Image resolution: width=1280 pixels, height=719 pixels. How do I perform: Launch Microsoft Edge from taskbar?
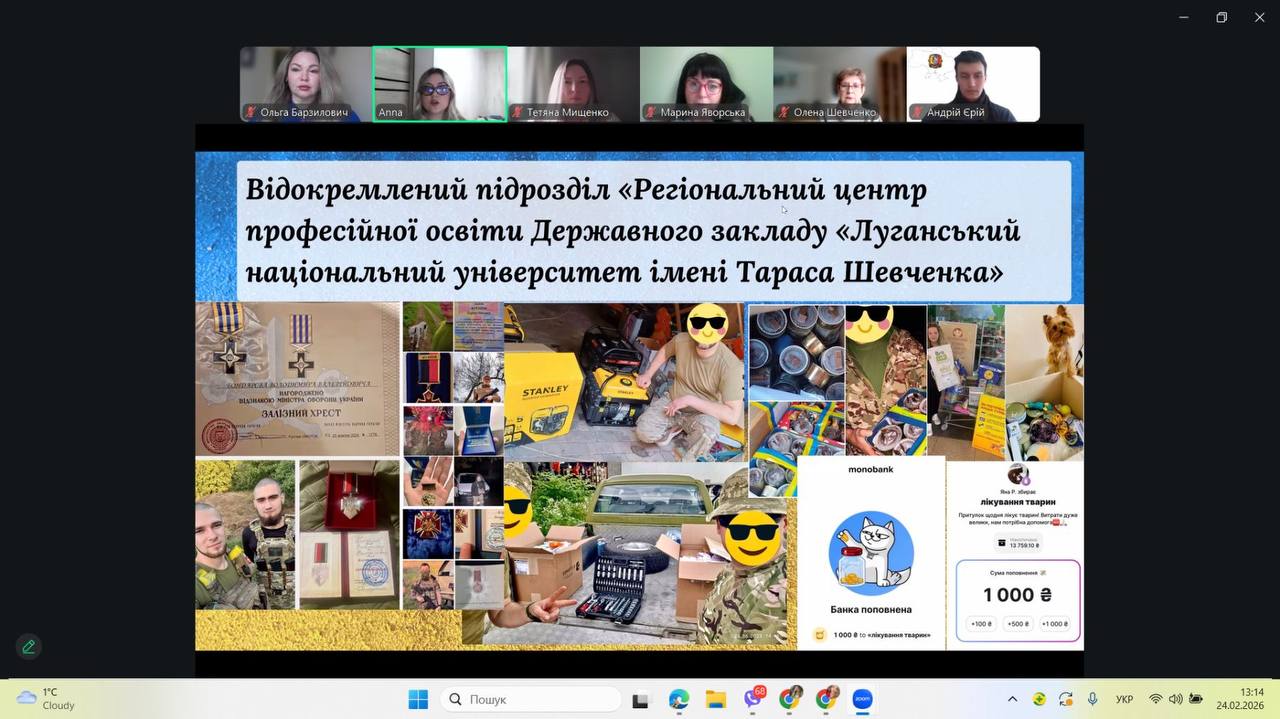679,699
